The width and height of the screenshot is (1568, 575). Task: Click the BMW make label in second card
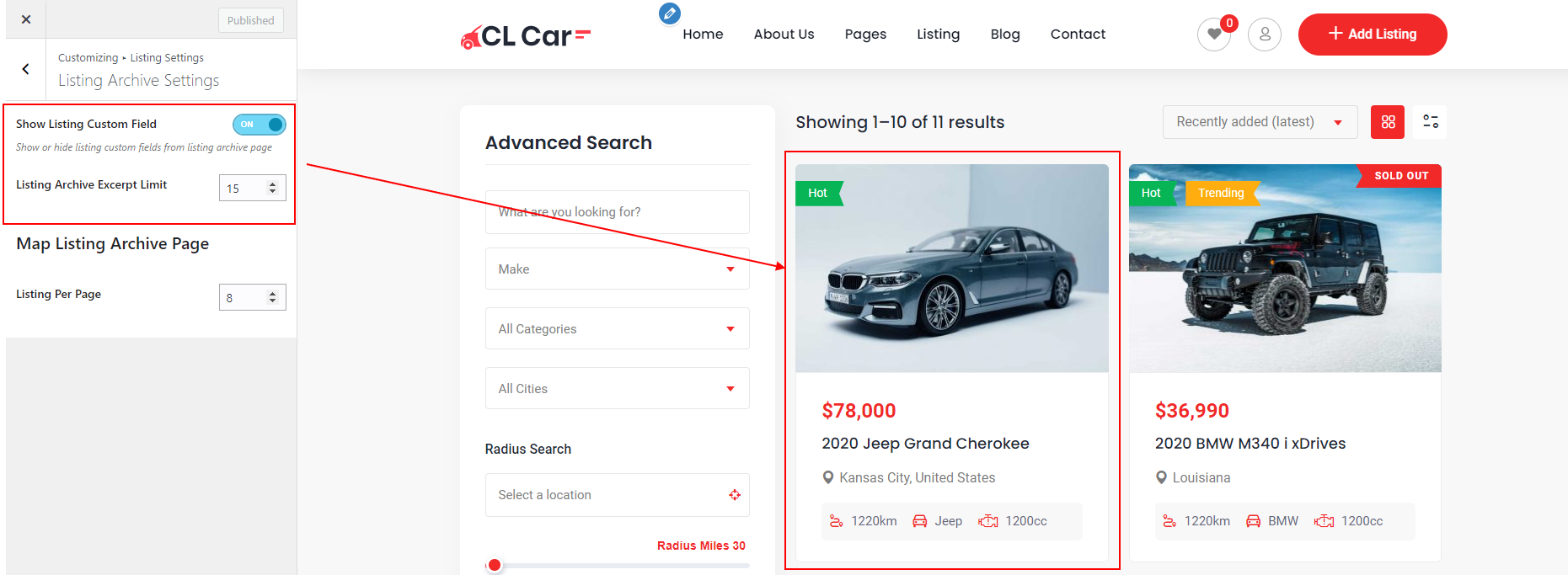click(x=1283, y=521)
